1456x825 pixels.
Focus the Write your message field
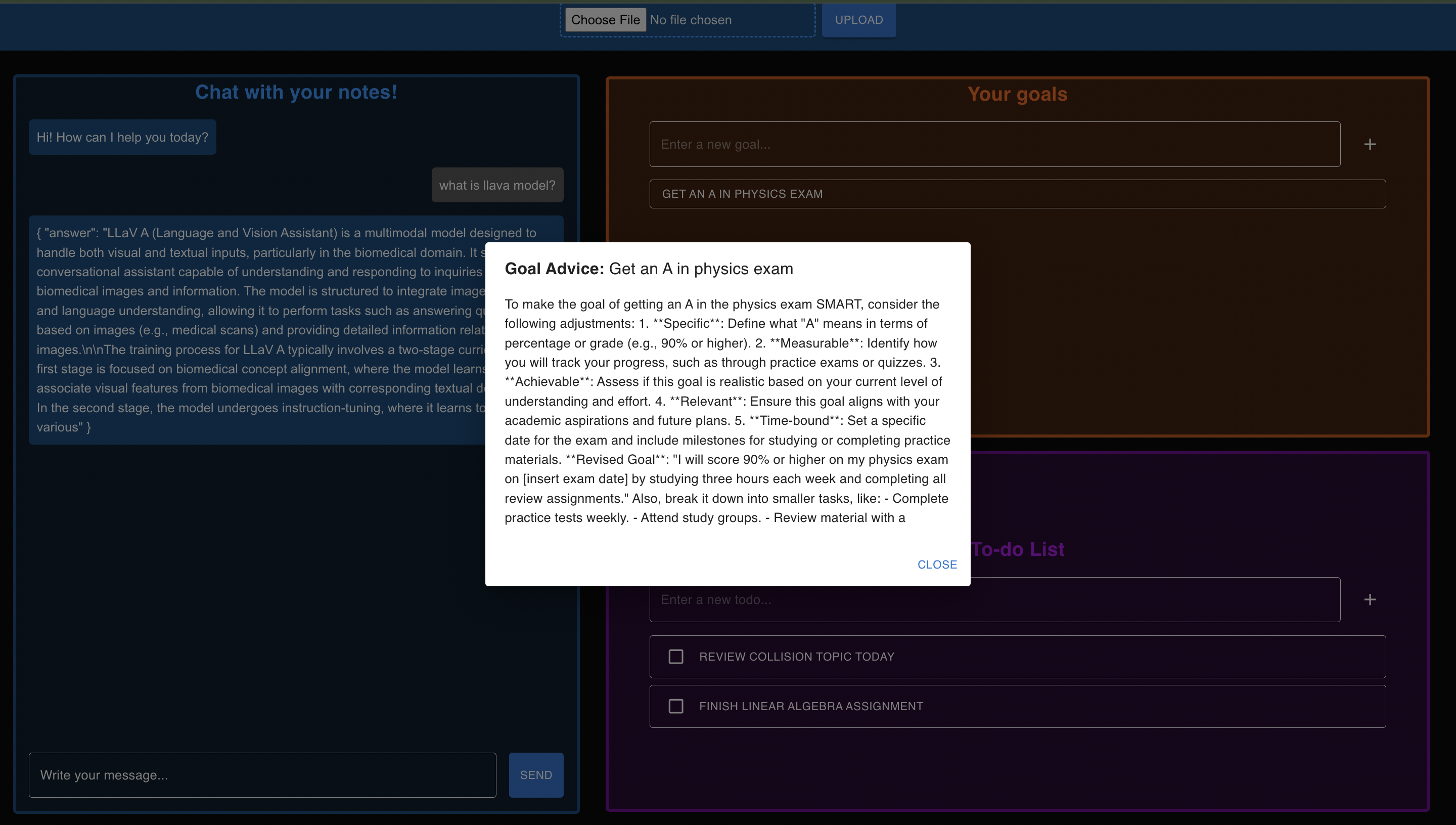pos(262,774)
